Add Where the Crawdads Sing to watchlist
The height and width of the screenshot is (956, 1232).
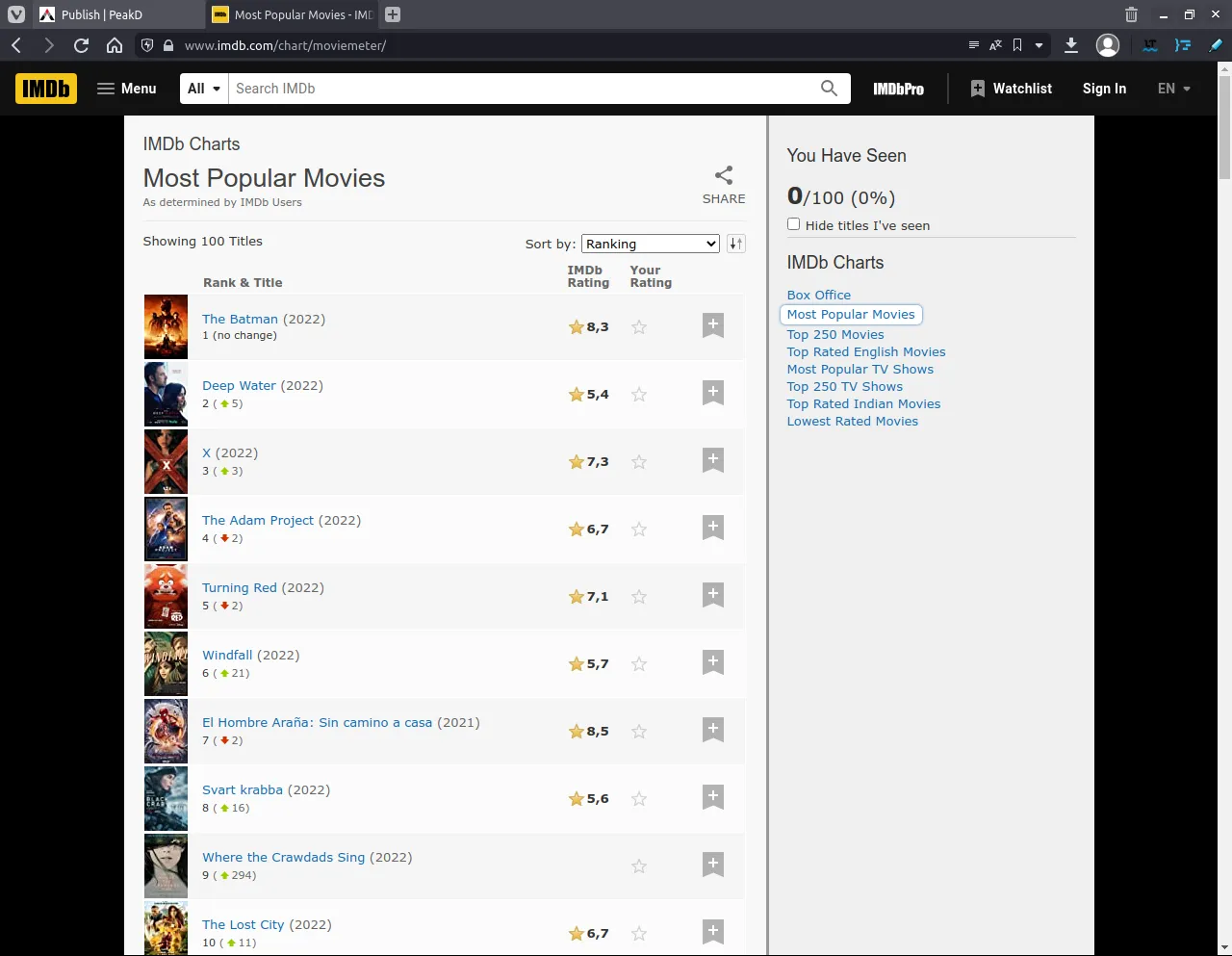pos(713,865)
